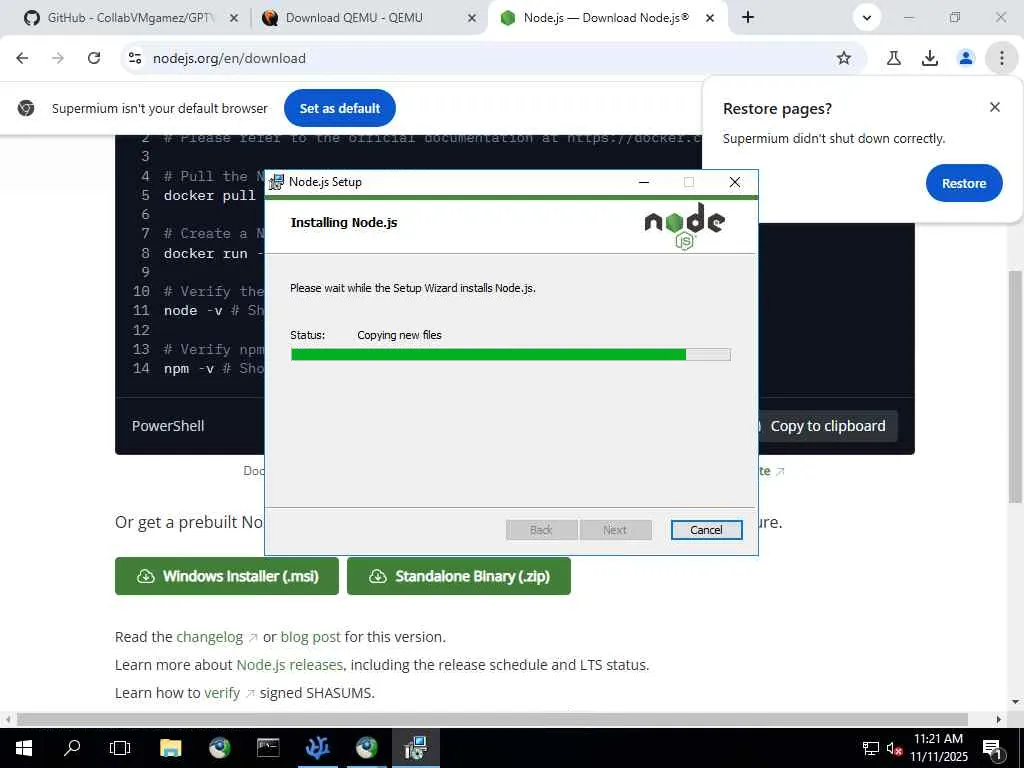Open the notification center icon
The width and height of the screenshot is (1024, 768).
pos(992,748)
